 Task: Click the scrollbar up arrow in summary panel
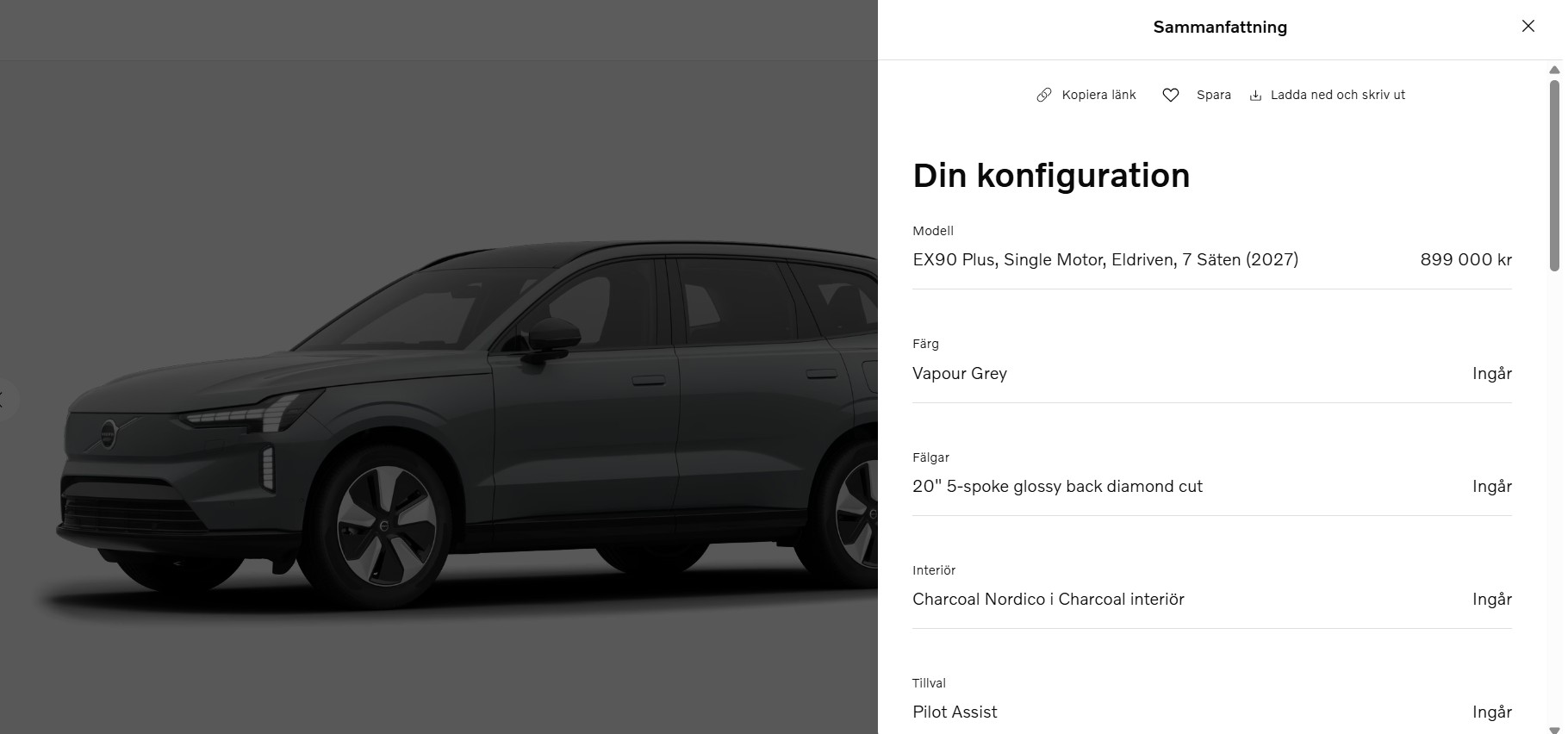click(x=1554, y=70)
